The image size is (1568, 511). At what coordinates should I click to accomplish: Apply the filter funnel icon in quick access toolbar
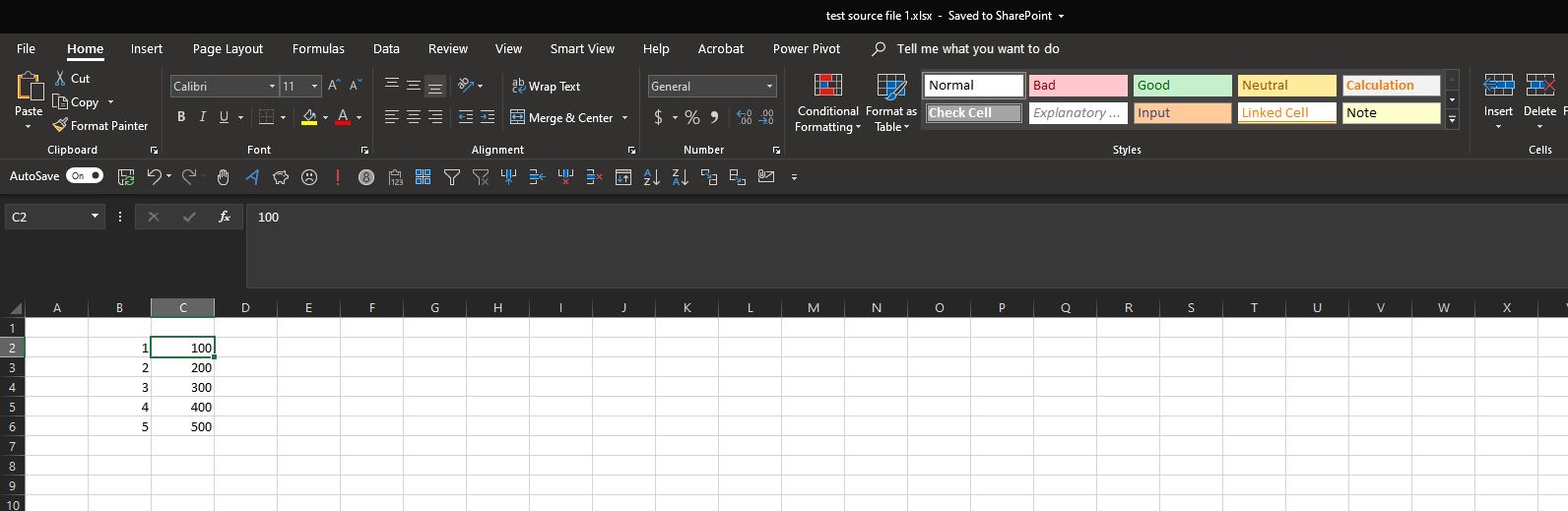coord(452,177)
